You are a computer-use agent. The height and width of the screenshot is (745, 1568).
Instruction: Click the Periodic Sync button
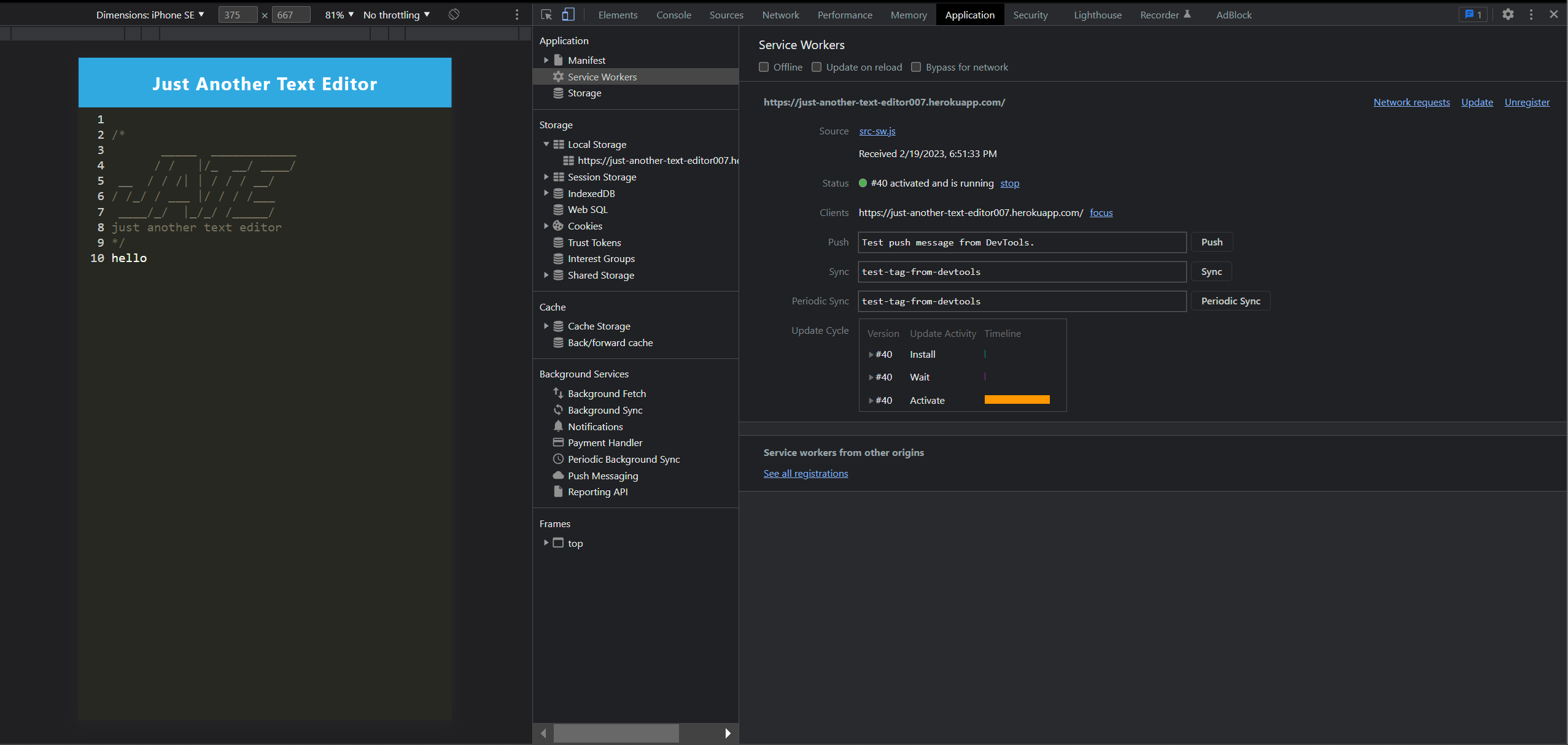1231,301
